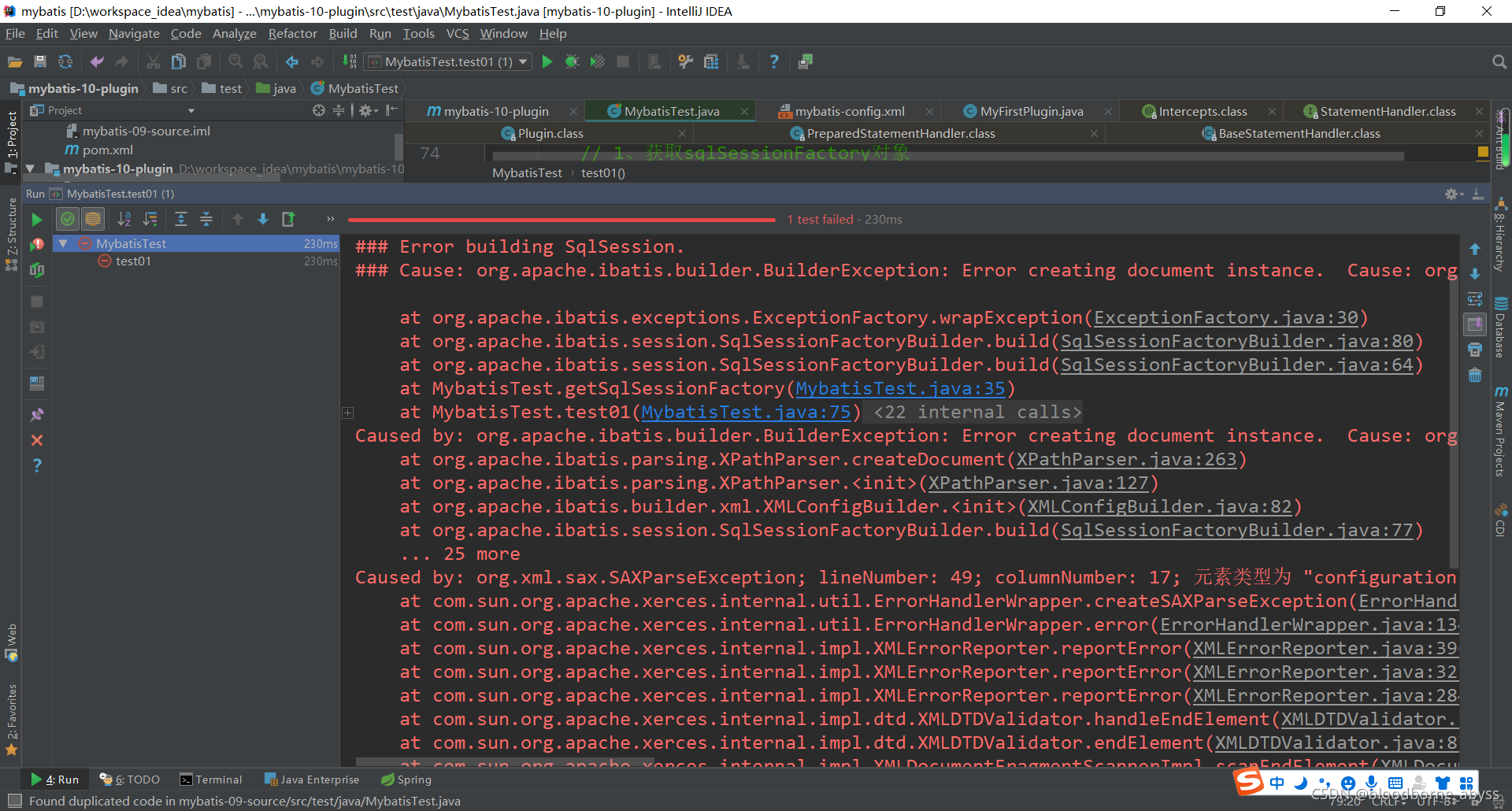Screen dimensions: 1512x811
Task: Toggle alphabetical sorting of test results
Action: pyautogui.click(x=124, y=219)
